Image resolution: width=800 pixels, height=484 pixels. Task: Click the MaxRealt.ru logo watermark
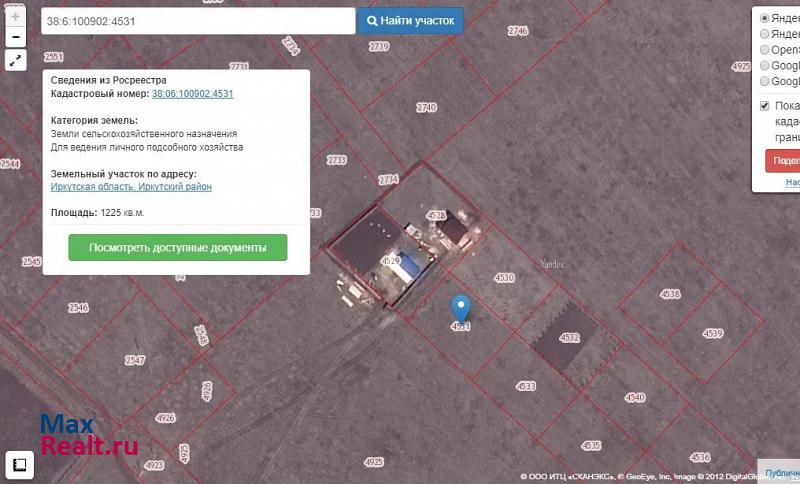[88, 436]
